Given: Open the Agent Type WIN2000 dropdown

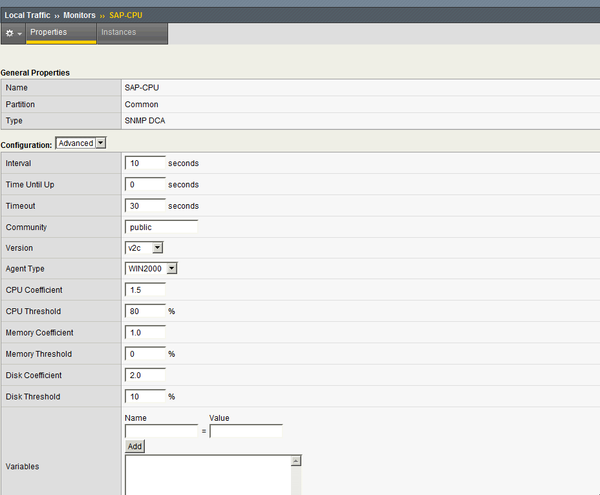Looking at the screenshot, I should click(151, 269).
